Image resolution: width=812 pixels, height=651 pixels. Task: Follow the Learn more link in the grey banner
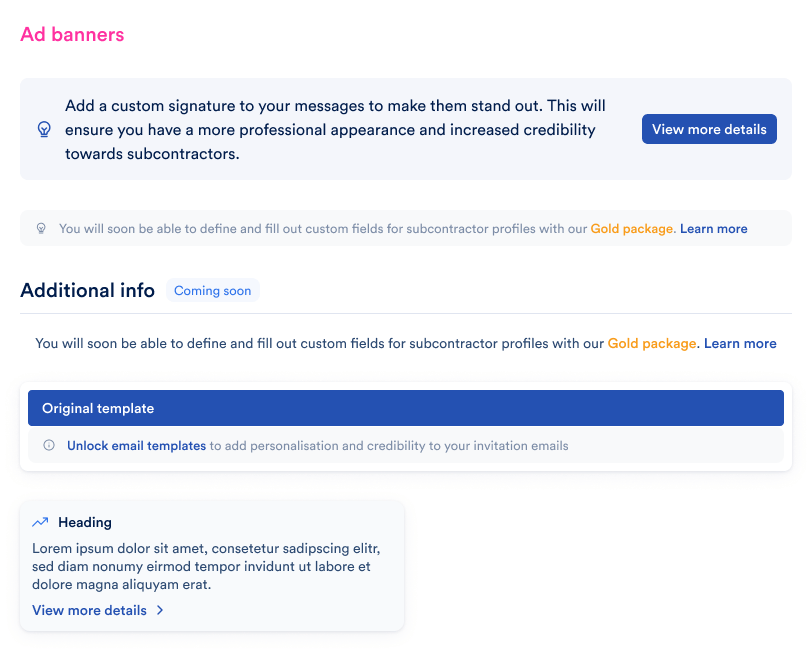coord(713,229)
